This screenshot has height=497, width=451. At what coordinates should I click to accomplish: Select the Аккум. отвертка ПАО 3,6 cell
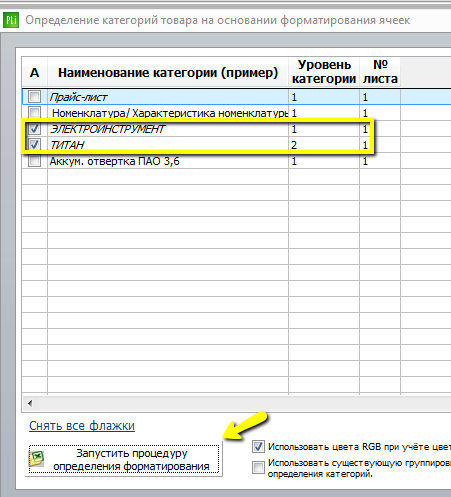pyautogui.click(x=168, y=161)
